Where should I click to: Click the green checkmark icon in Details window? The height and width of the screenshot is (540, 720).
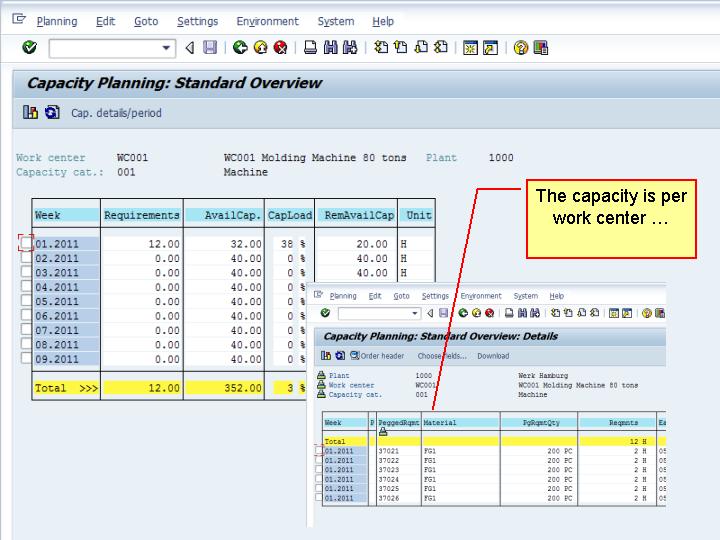(325, 313)
